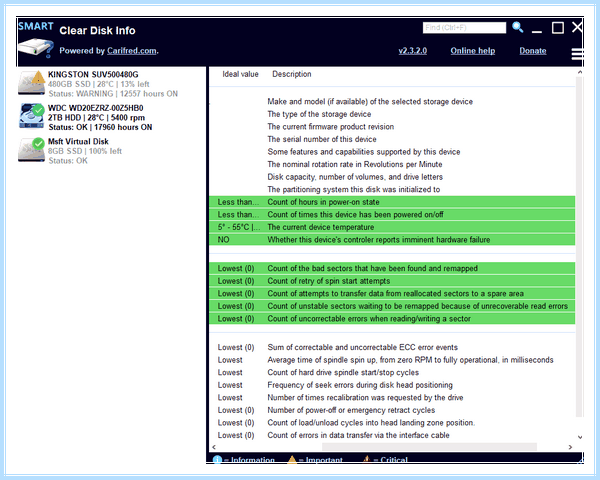
Task: Select 'Frequency of seek errors' row
Action: point(392,385)
